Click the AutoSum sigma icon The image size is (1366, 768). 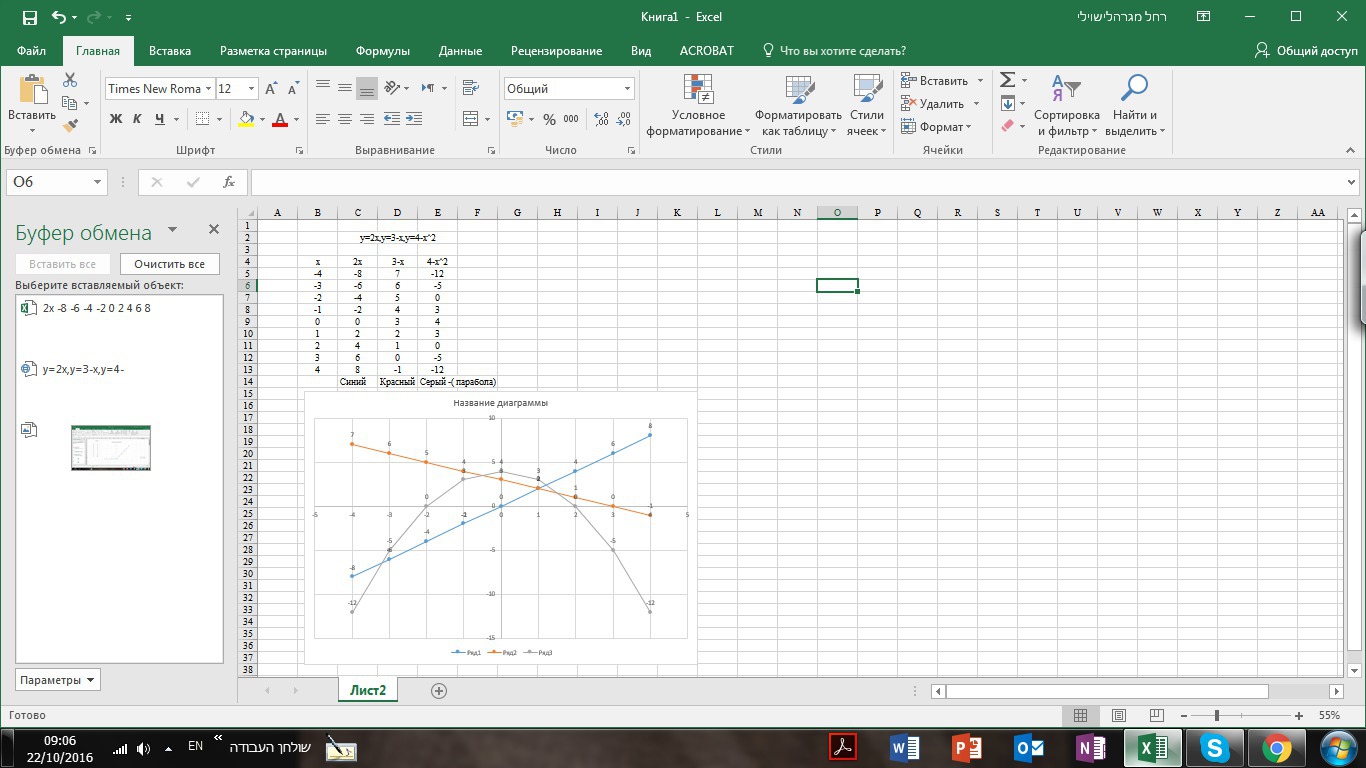pos(1008,80)
